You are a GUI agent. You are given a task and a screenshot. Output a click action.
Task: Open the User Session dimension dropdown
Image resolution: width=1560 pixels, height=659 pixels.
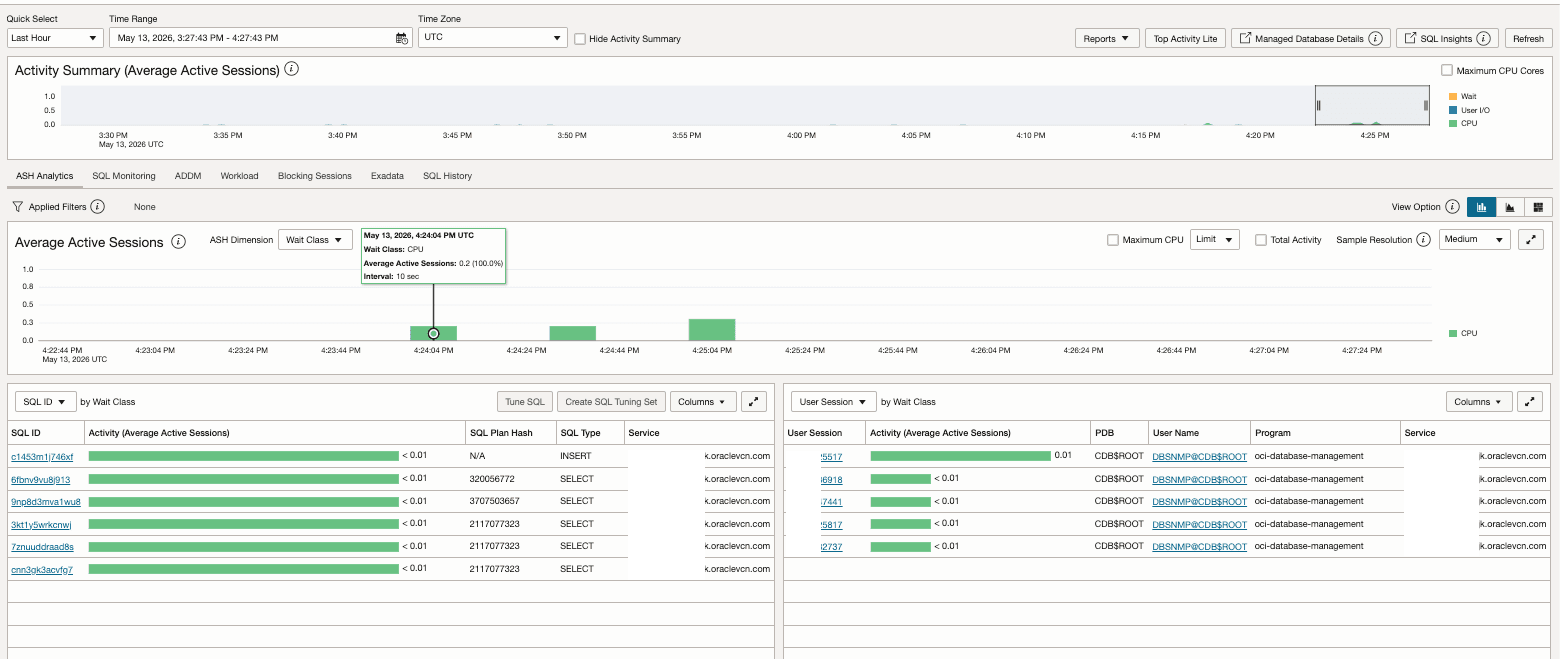coord(834,401)
